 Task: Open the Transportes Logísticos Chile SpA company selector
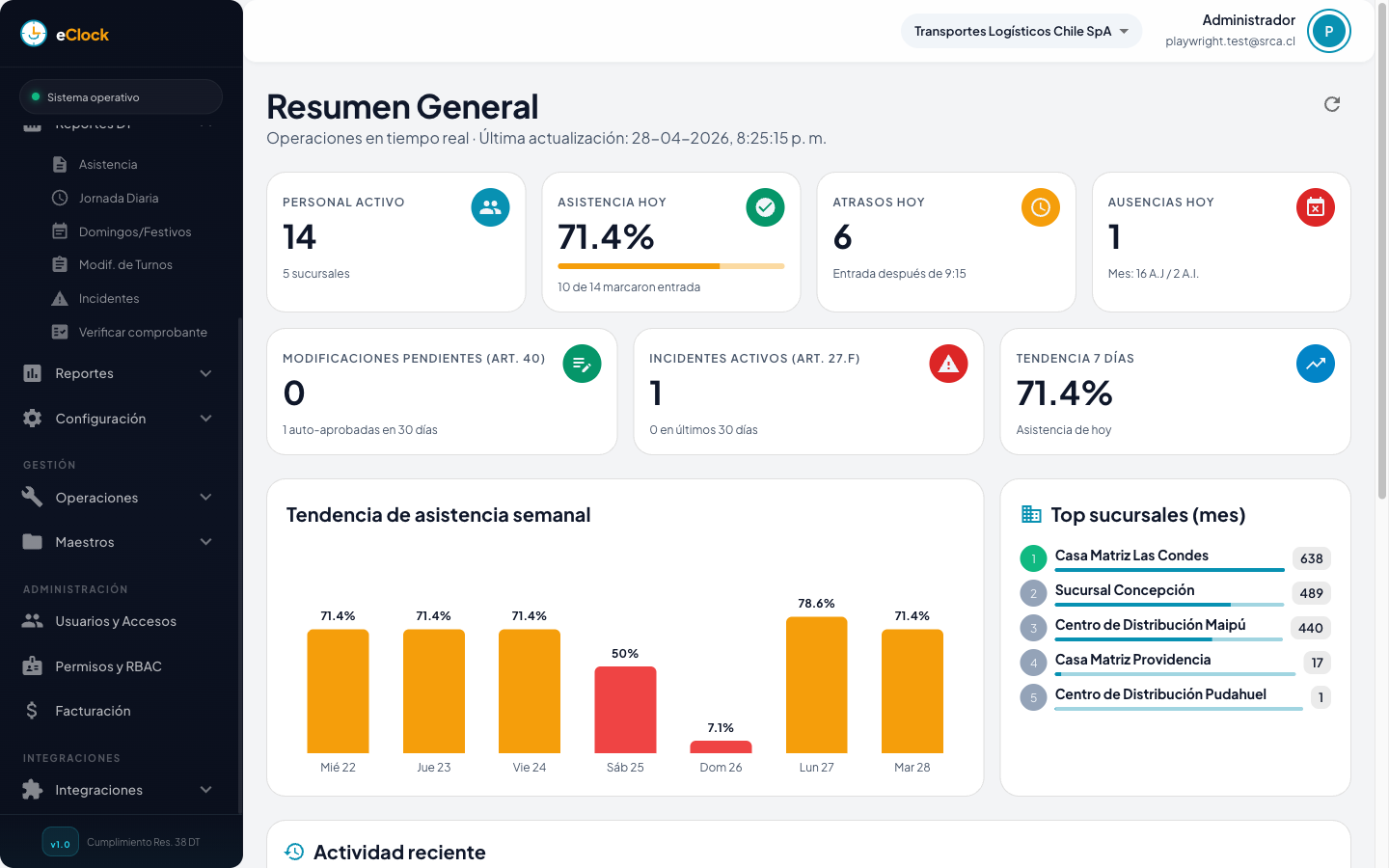coord(1021,31)
